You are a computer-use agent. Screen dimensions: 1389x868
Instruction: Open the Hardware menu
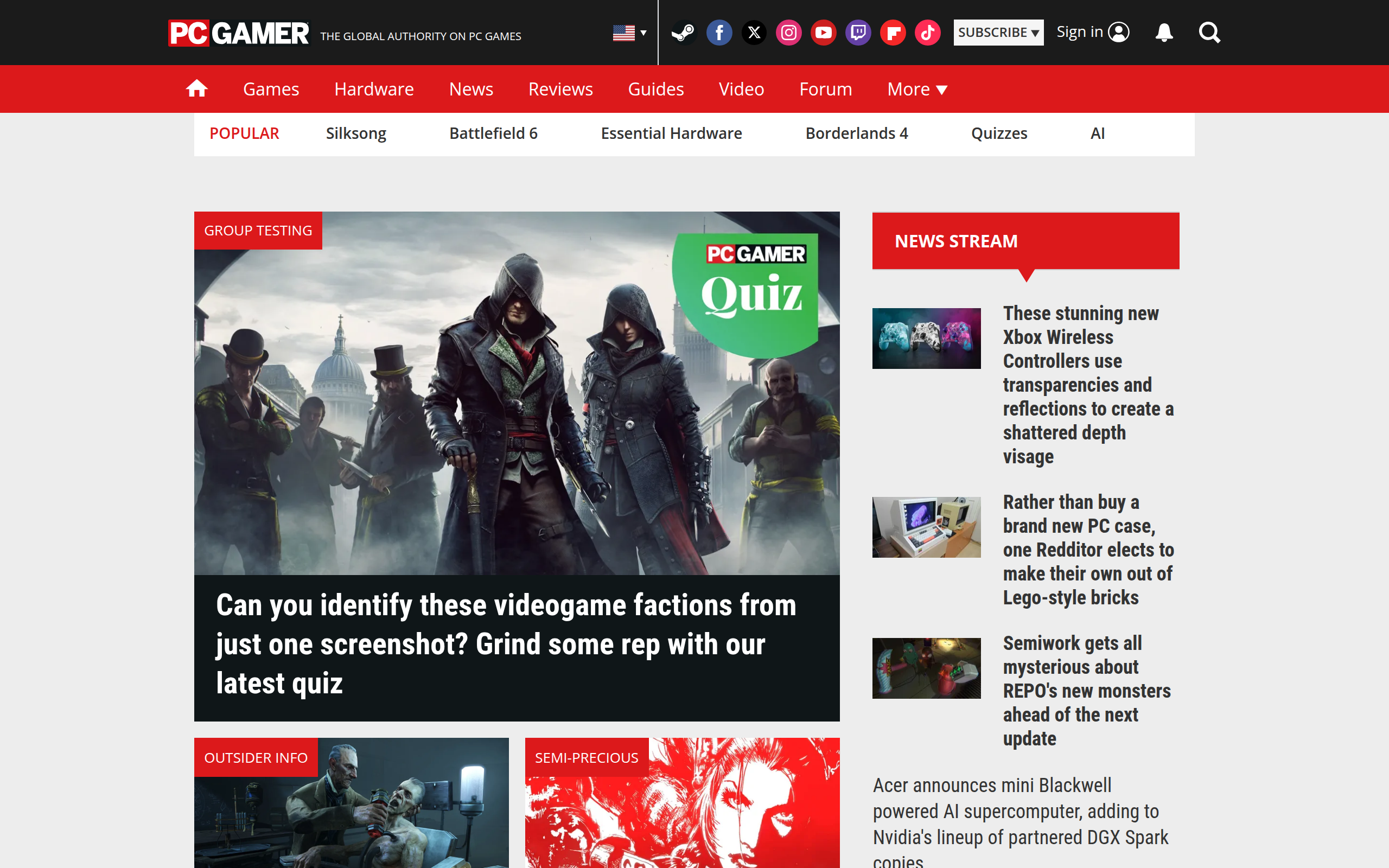(x=374, y=89)
